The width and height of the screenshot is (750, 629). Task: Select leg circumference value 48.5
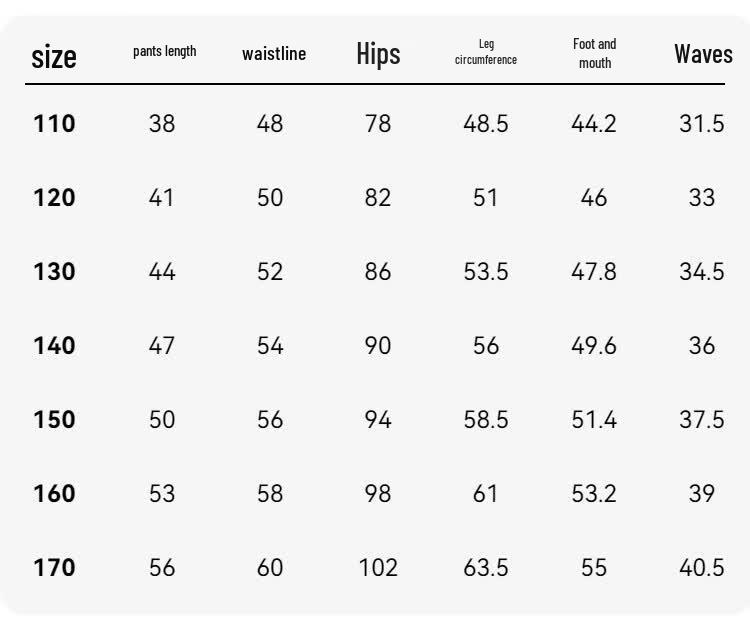[486, 123]
